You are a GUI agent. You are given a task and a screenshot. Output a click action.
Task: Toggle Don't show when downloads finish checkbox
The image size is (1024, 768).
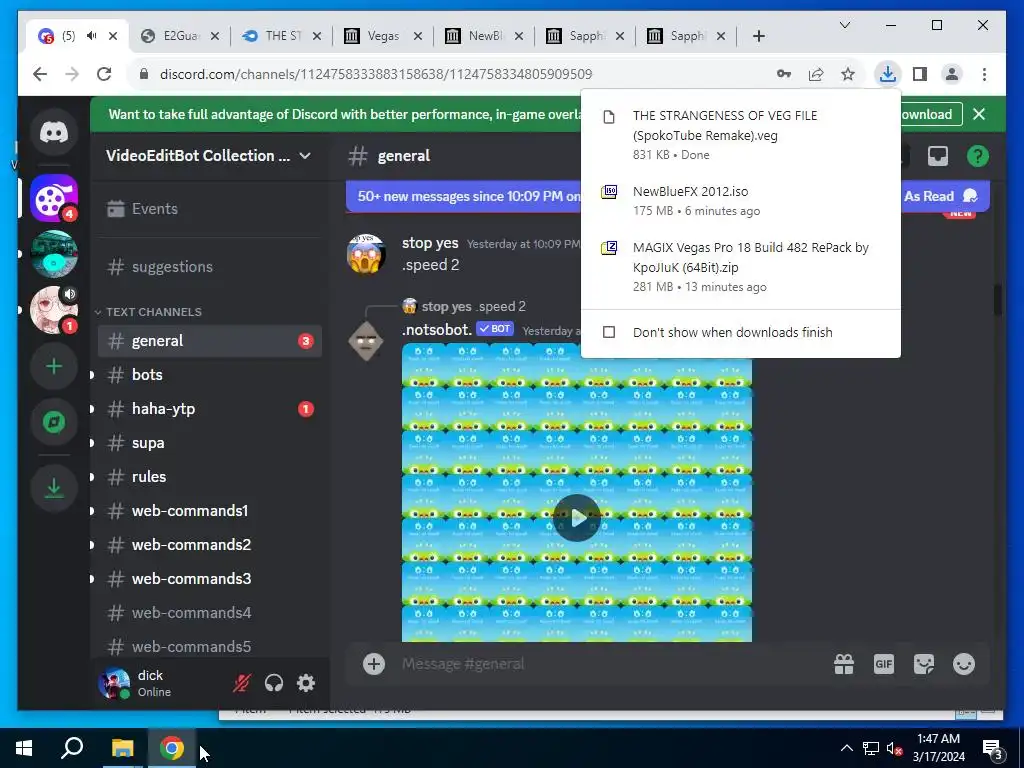click(x=609, y=332)
